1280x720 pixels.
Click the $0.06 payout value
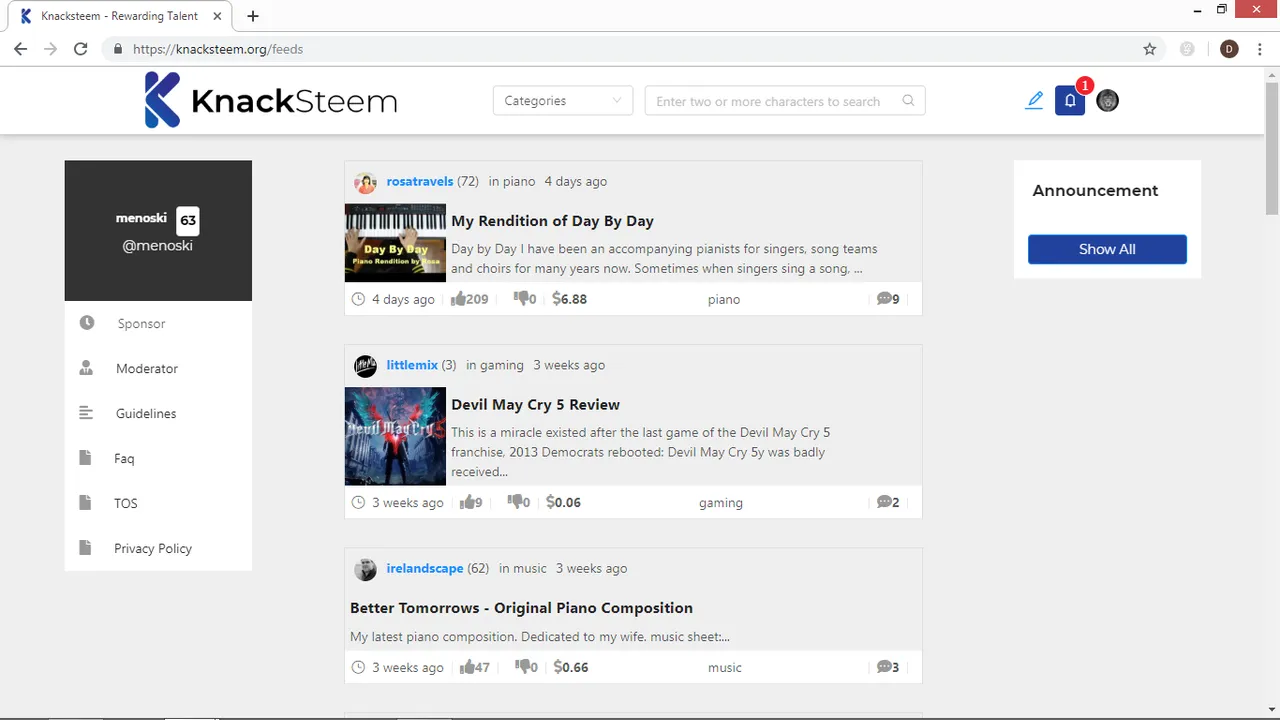564,502
